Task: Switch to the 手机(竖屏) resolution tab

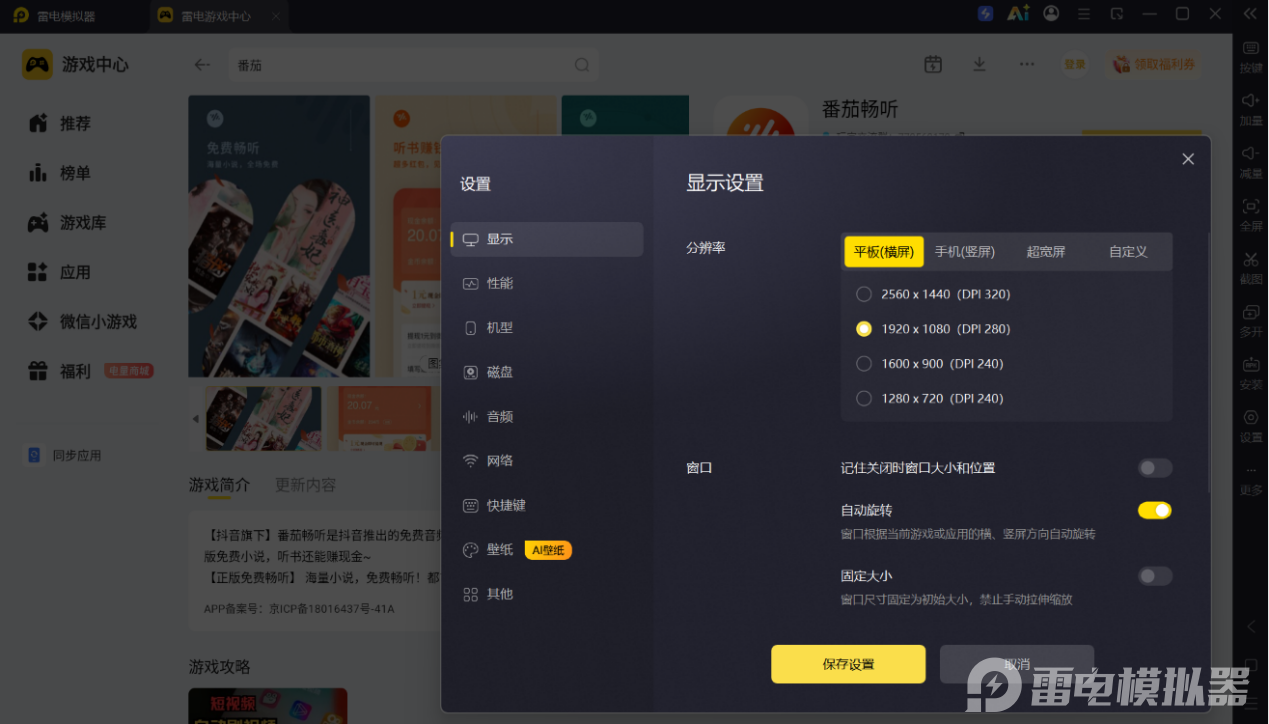Action: point(965,251)
